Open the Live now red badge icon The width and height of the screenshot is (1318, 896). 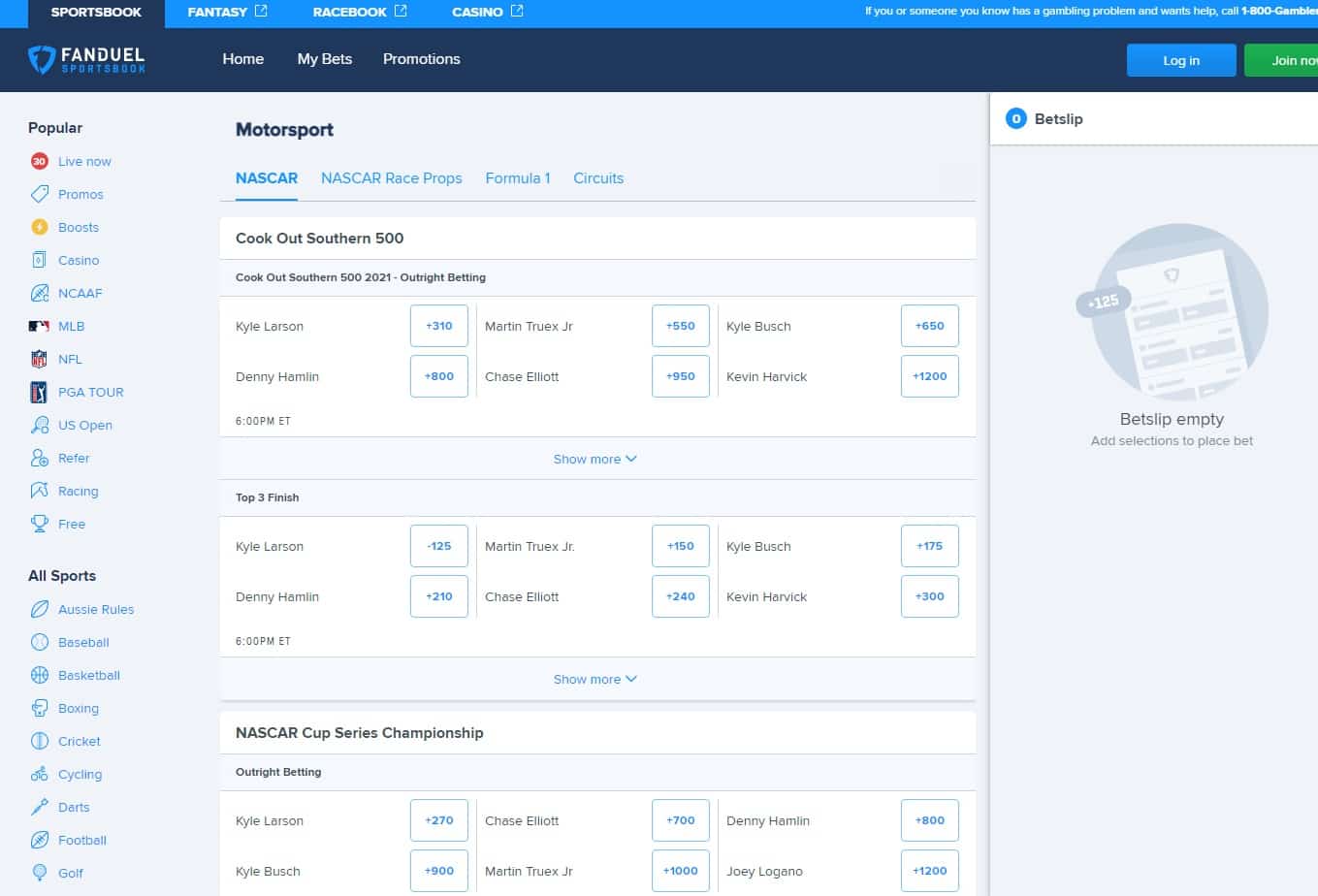(x=40, y=161)
